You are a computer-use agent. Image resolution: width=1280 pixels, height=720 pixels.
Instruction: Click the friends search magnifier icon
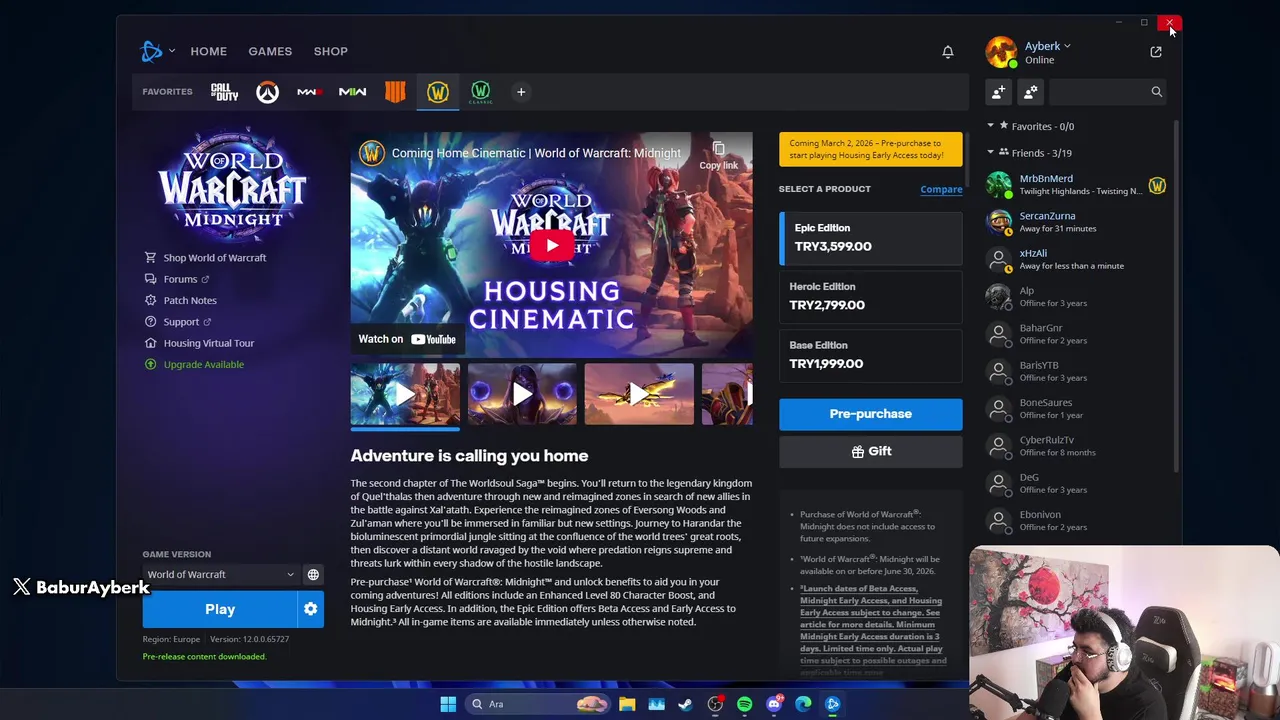coord(1156,92)
